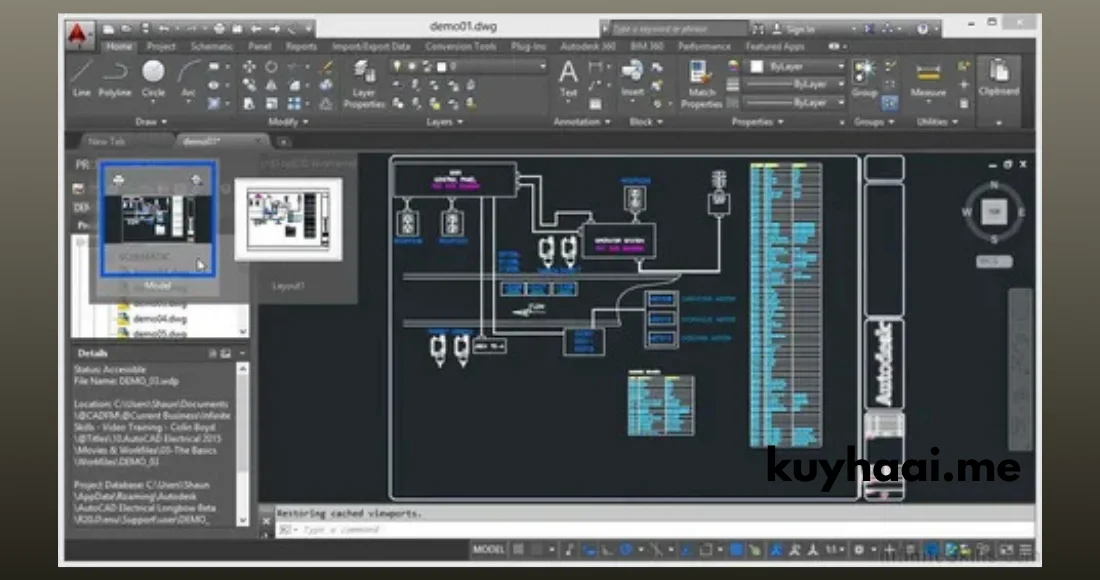1100x580 pixels.
Task: Select the Arc drawing tool
Action: click(188, 79)
